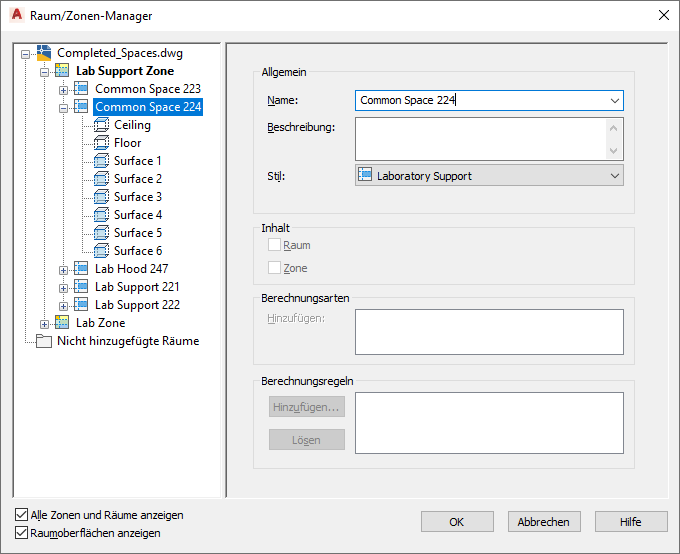Confirm the dialog with OK
Viewport: 680px width, 554px height.
pyautogui.click(x=457, y=521)
